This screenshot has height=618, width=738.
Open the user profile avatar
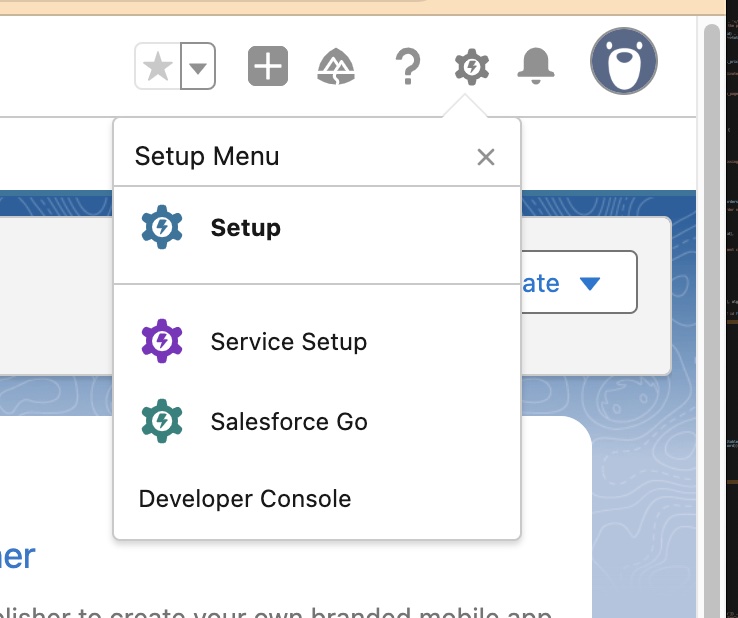click(624, 61)
